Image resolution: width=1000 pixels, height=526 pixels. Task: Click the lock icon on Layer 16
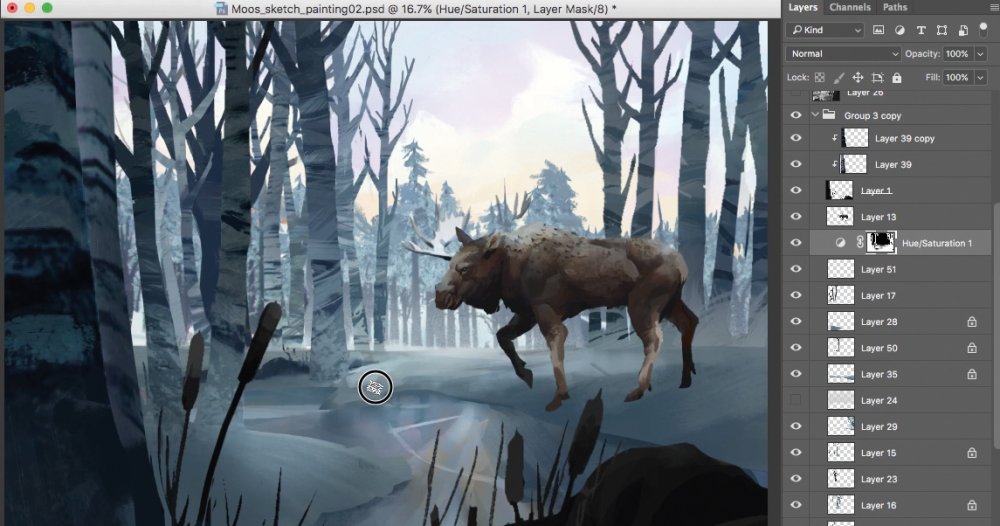(x=971, y=505)
